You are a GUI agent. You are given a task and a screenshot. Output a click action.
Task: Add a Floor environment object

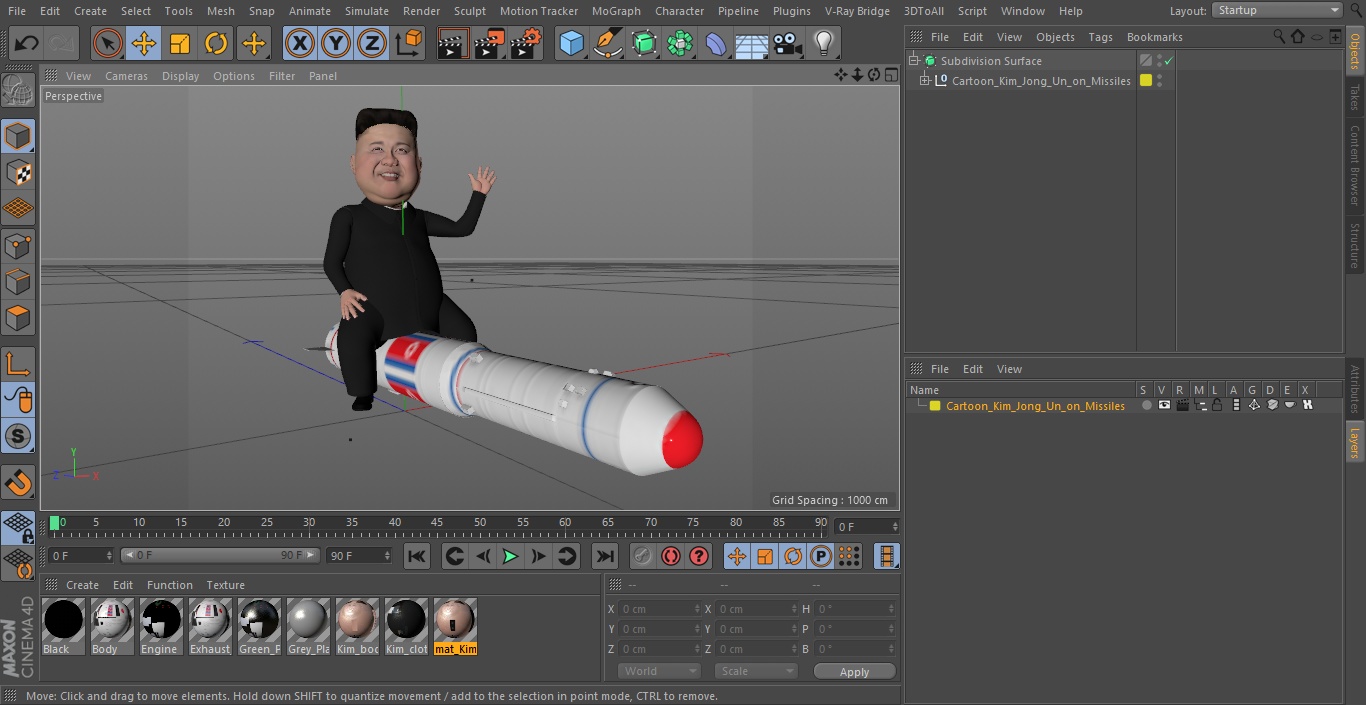pos(751,43)
